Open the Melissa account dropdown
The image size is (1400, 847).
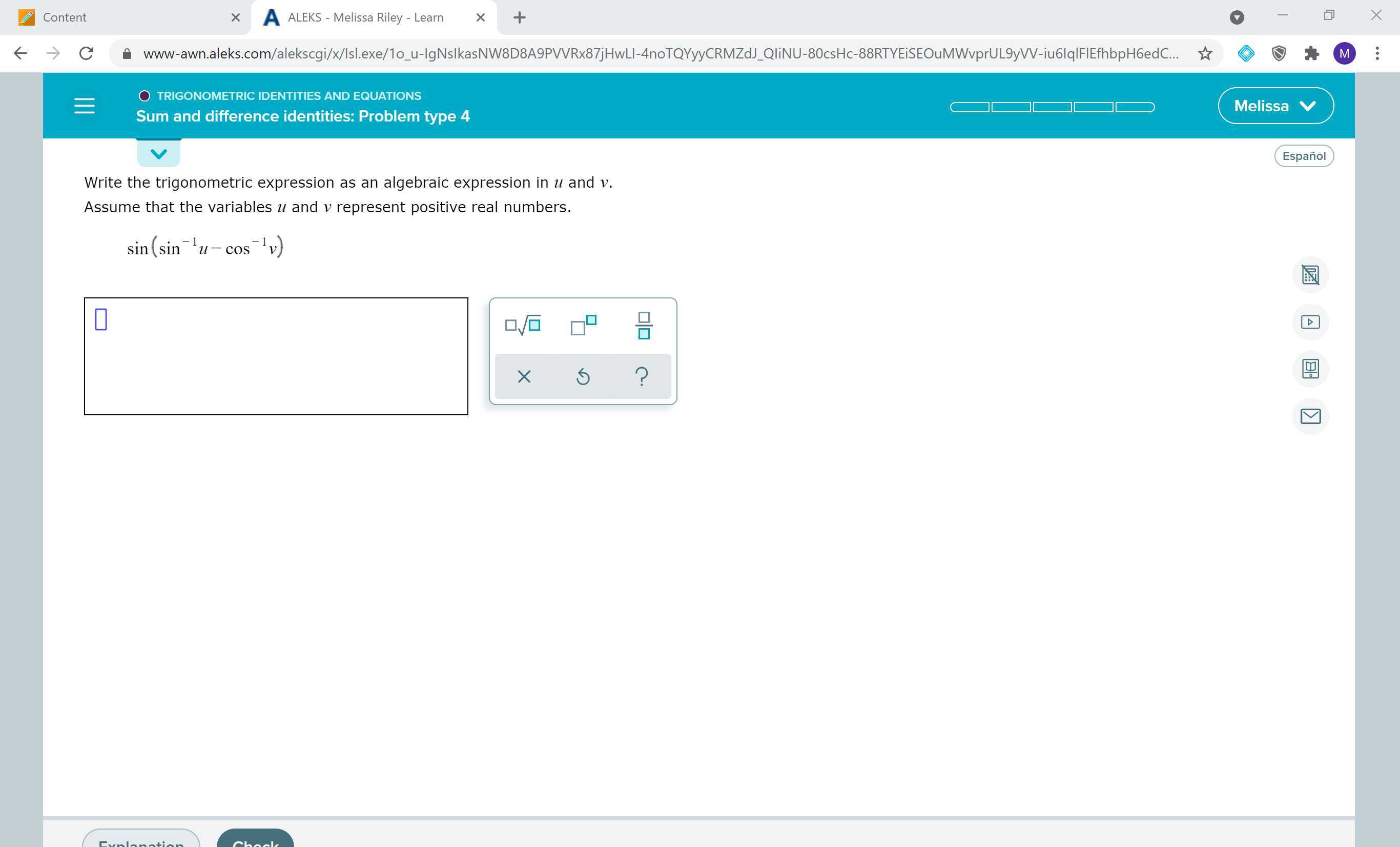[x=1275, y=105]
